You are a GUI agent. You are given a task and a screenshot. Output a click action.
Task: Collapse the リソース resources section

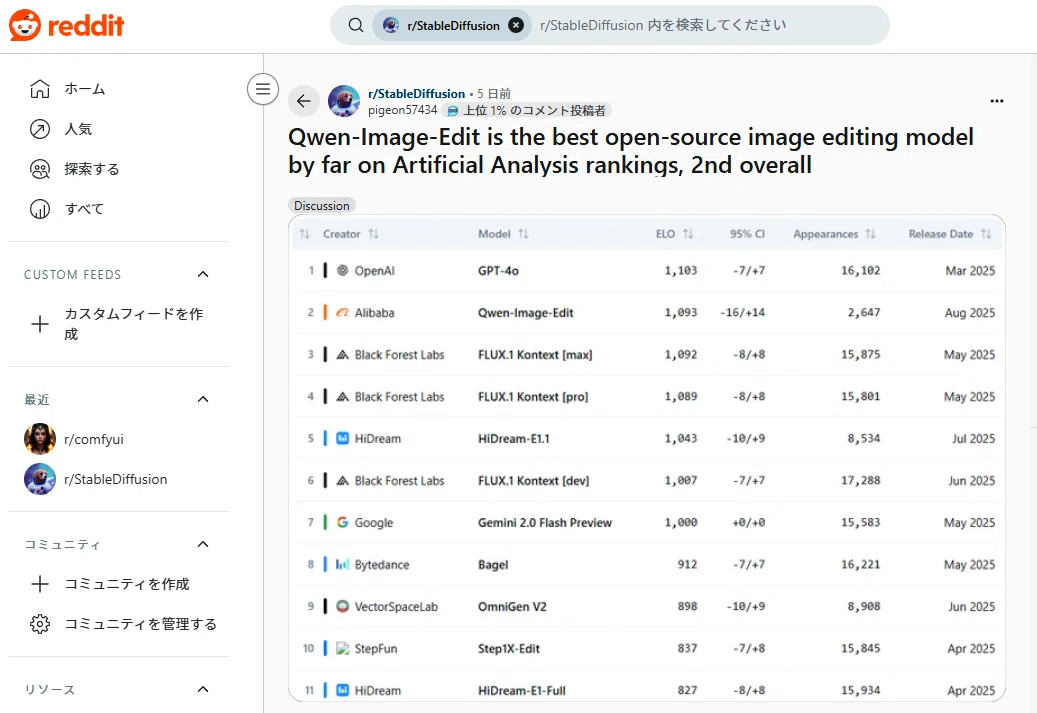click(203, 689)
